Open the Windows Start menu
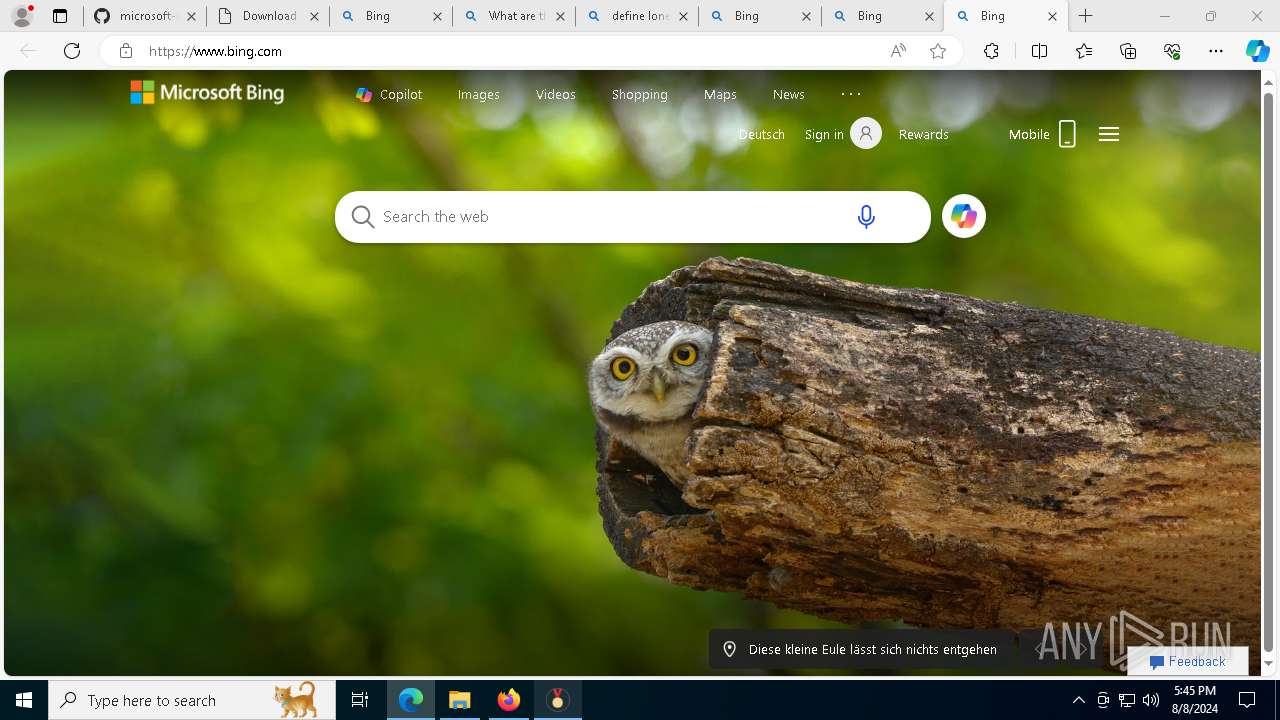This screenshot has width=1280, height=720. [x=24, y=700]
